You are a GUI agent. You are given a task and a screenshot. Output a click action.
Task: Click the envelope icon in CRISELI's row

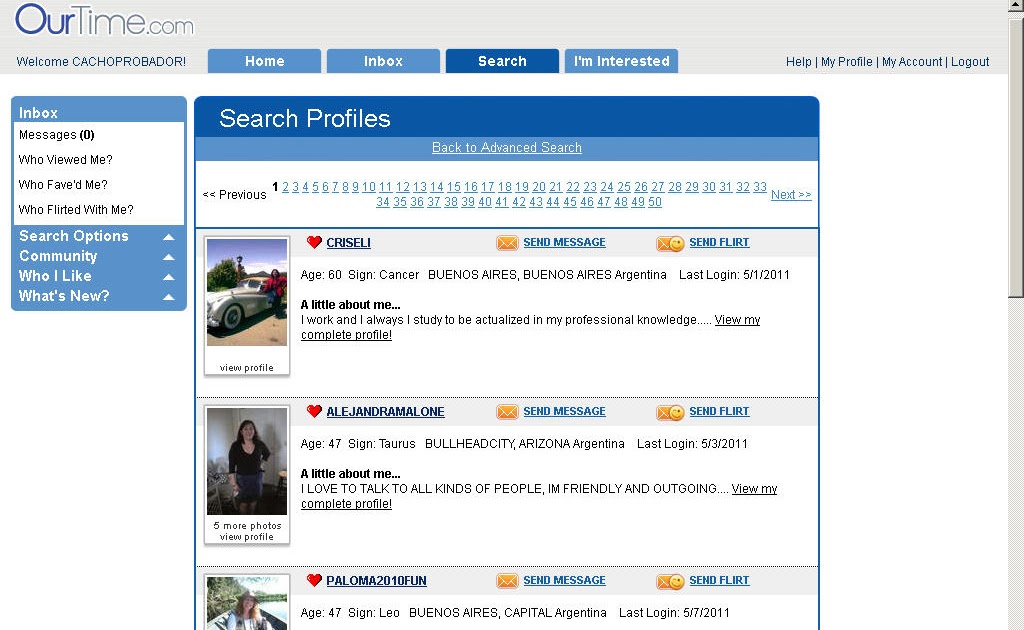[x=507, y=243]
